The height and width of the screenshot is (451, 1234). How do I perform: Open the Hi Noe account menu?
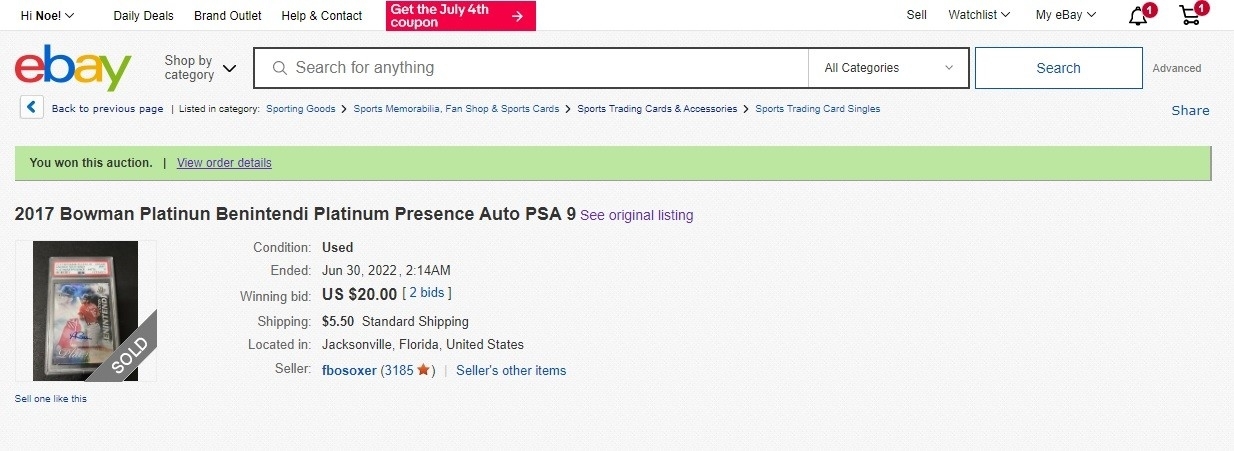point(47,15)
